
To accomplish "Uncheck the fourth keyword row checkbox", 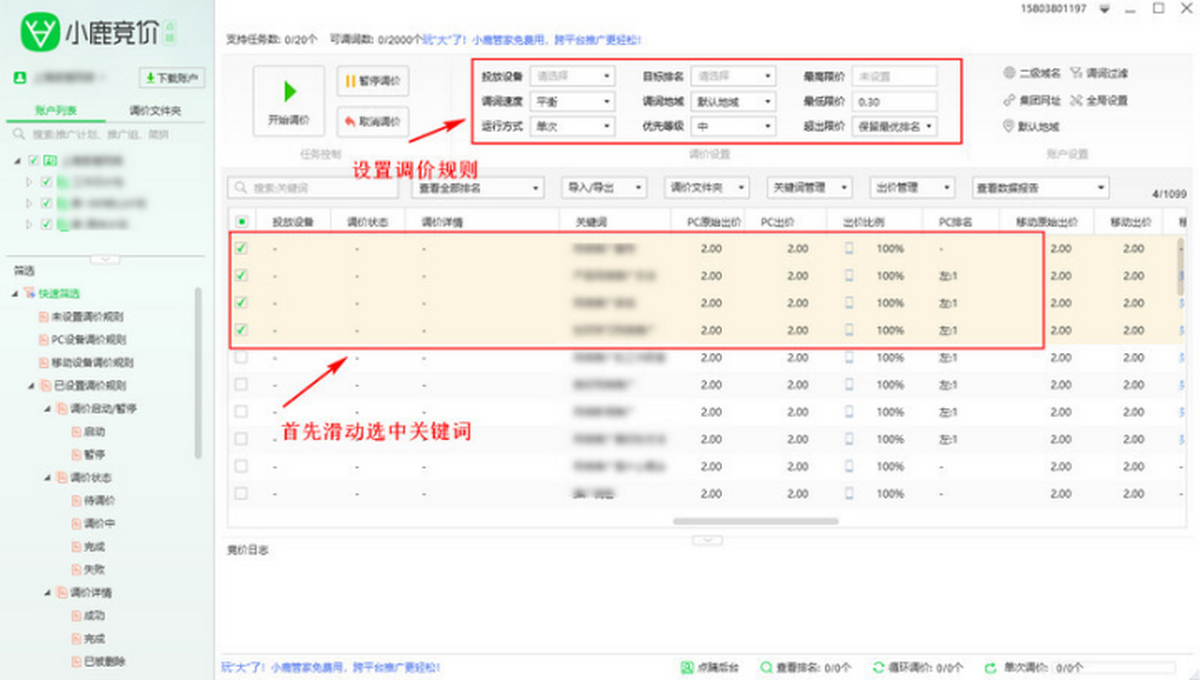I will point(241,330).
